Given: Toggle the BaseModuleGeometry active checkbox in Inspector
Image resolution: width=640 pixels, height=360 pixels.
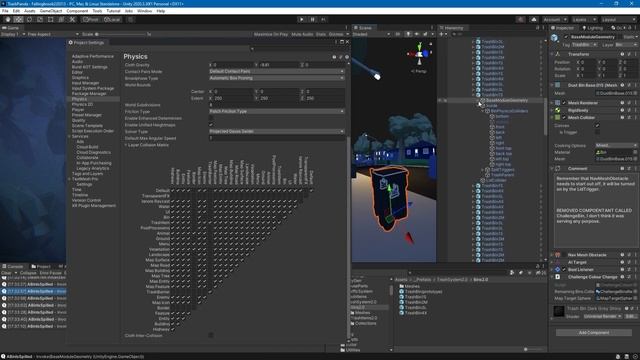Looking at the screenshot, I should point(566,37).
